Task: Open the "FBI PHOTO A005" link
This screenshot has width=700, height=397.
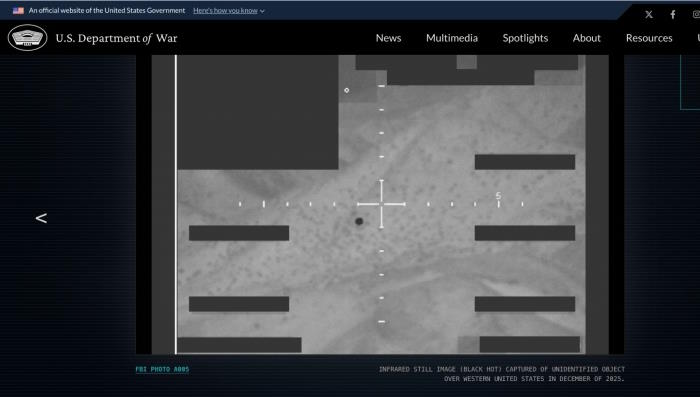Action: click(162, 369)
